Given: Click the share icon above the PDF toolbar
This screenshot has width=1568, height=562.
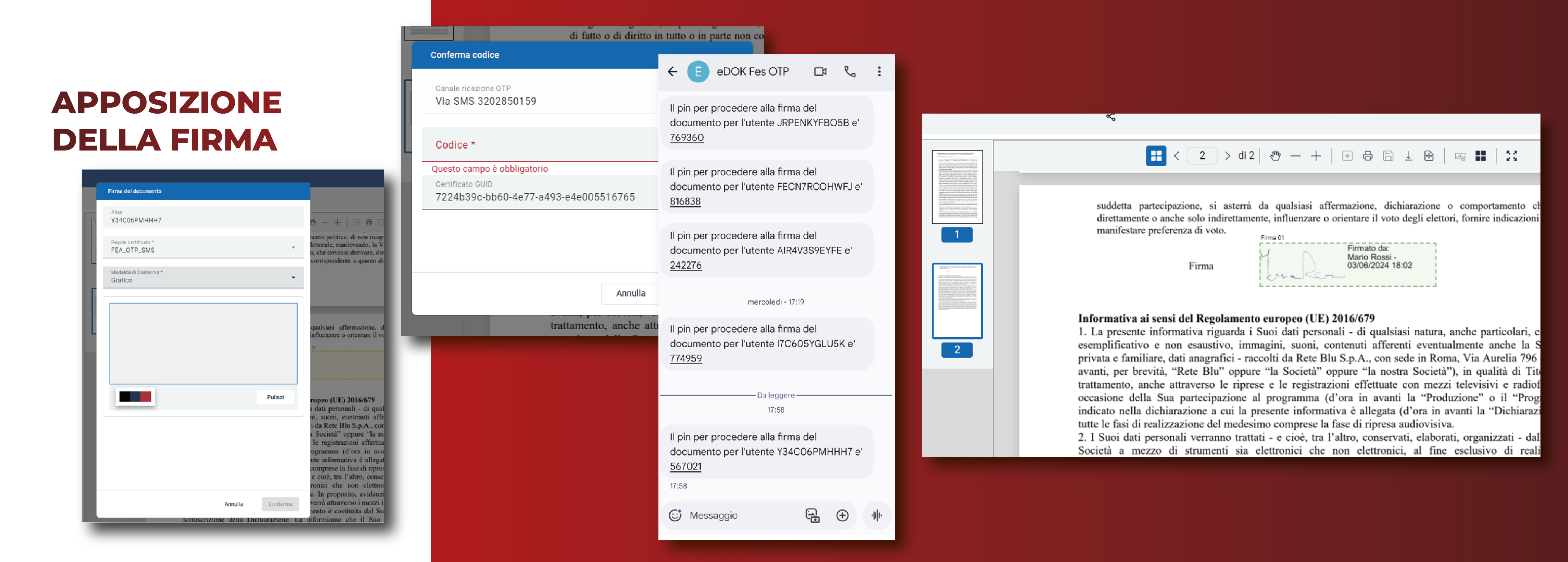Looking at the screenshot, I should coord(1111,117).
